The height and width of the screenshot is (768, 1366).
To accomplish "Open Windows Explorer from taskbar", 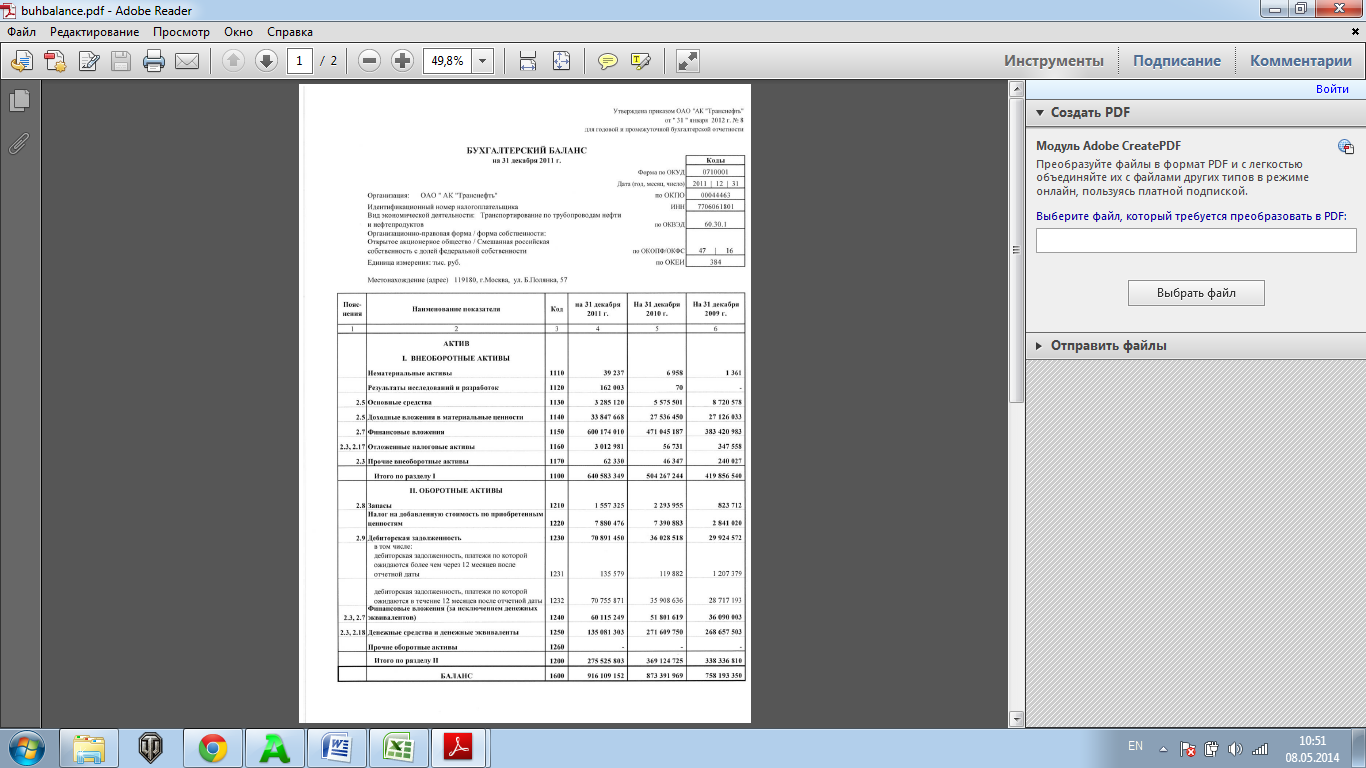I will (x=89, y=747).
